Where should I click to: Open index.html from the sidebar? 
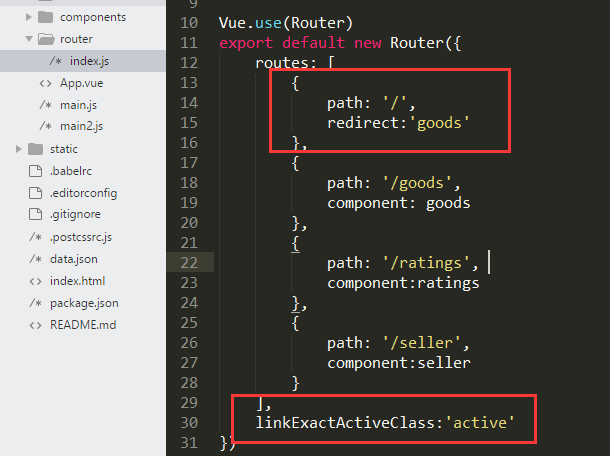pos(77,281)
